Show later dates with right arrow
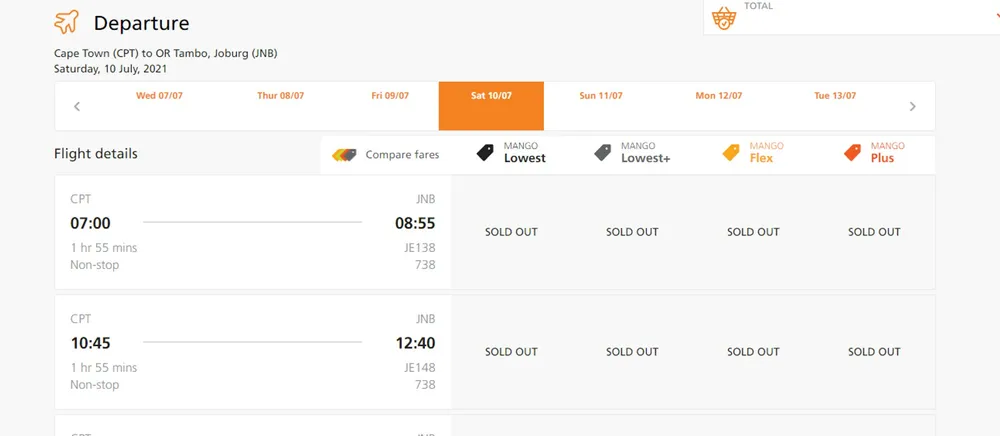The width and height of the screenshot is (1000, 436). point(913,106)
